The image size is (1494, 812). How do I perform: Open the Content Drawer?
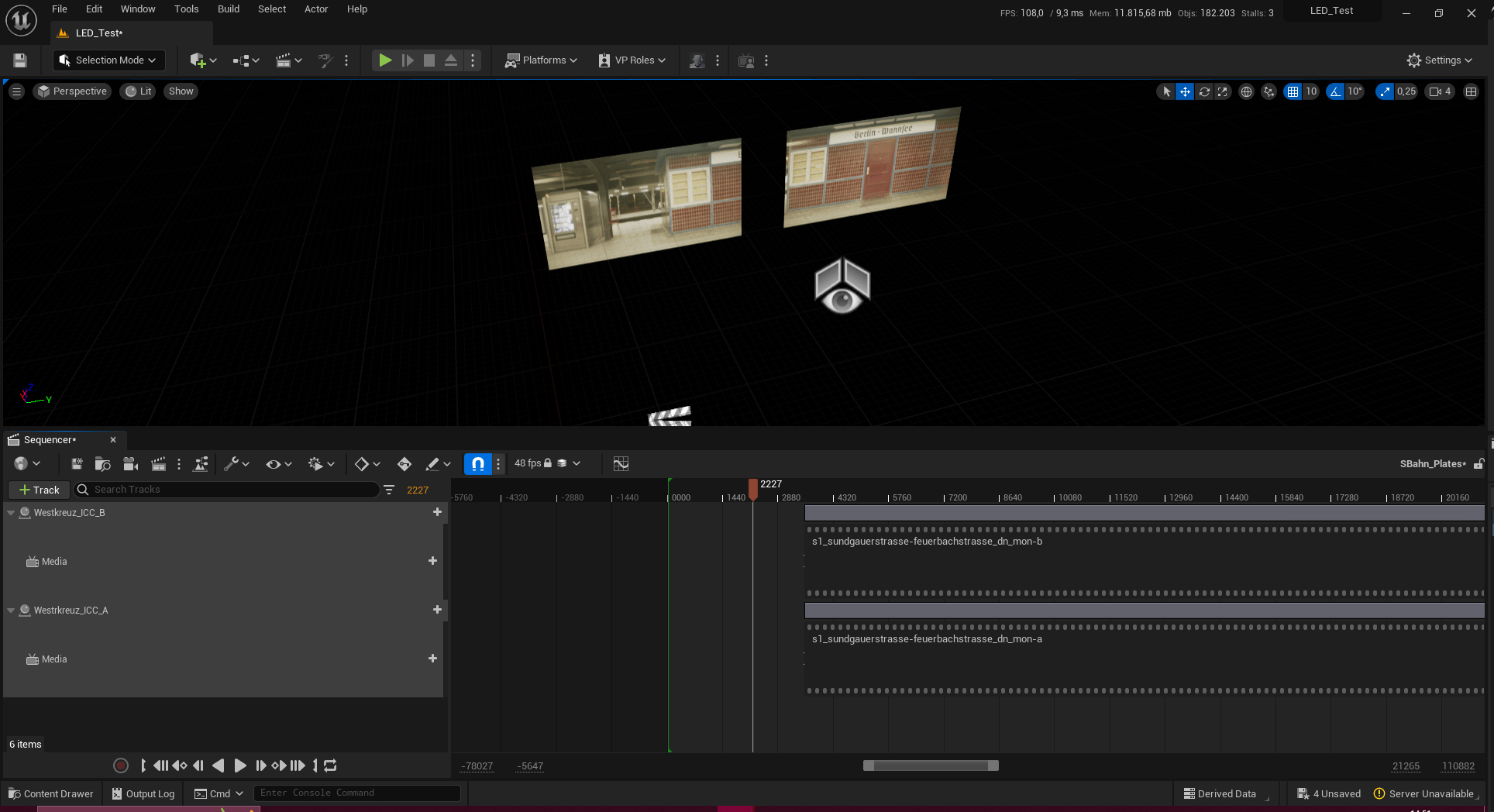(50, 793)
